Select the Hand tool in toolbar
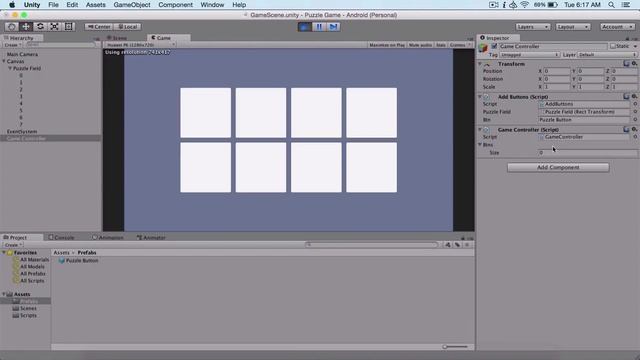The width and height of the screenshot is (640, 360). click(x=11, y=27)
